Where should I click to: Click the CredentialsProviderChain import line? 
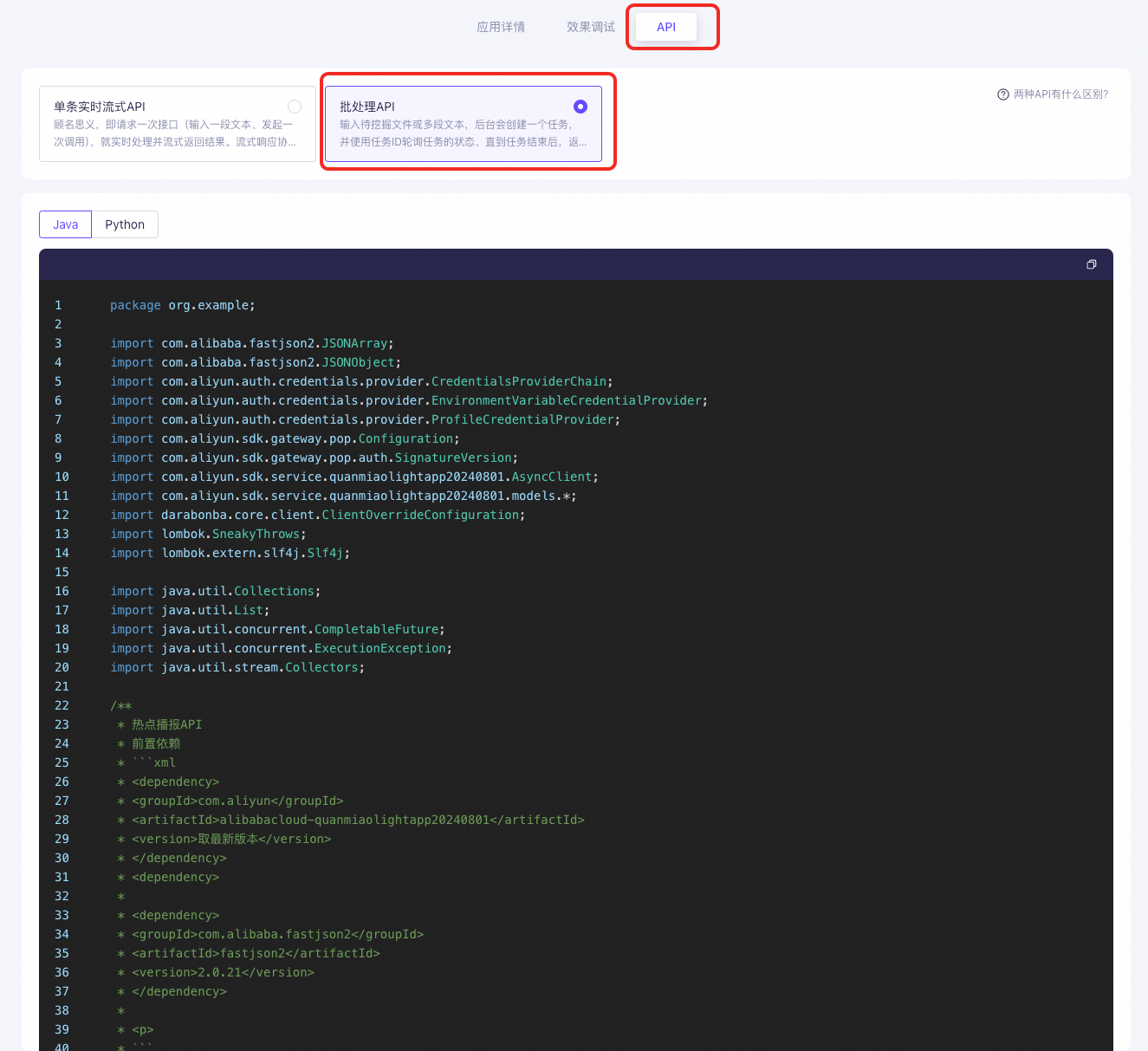click(361, 381)
